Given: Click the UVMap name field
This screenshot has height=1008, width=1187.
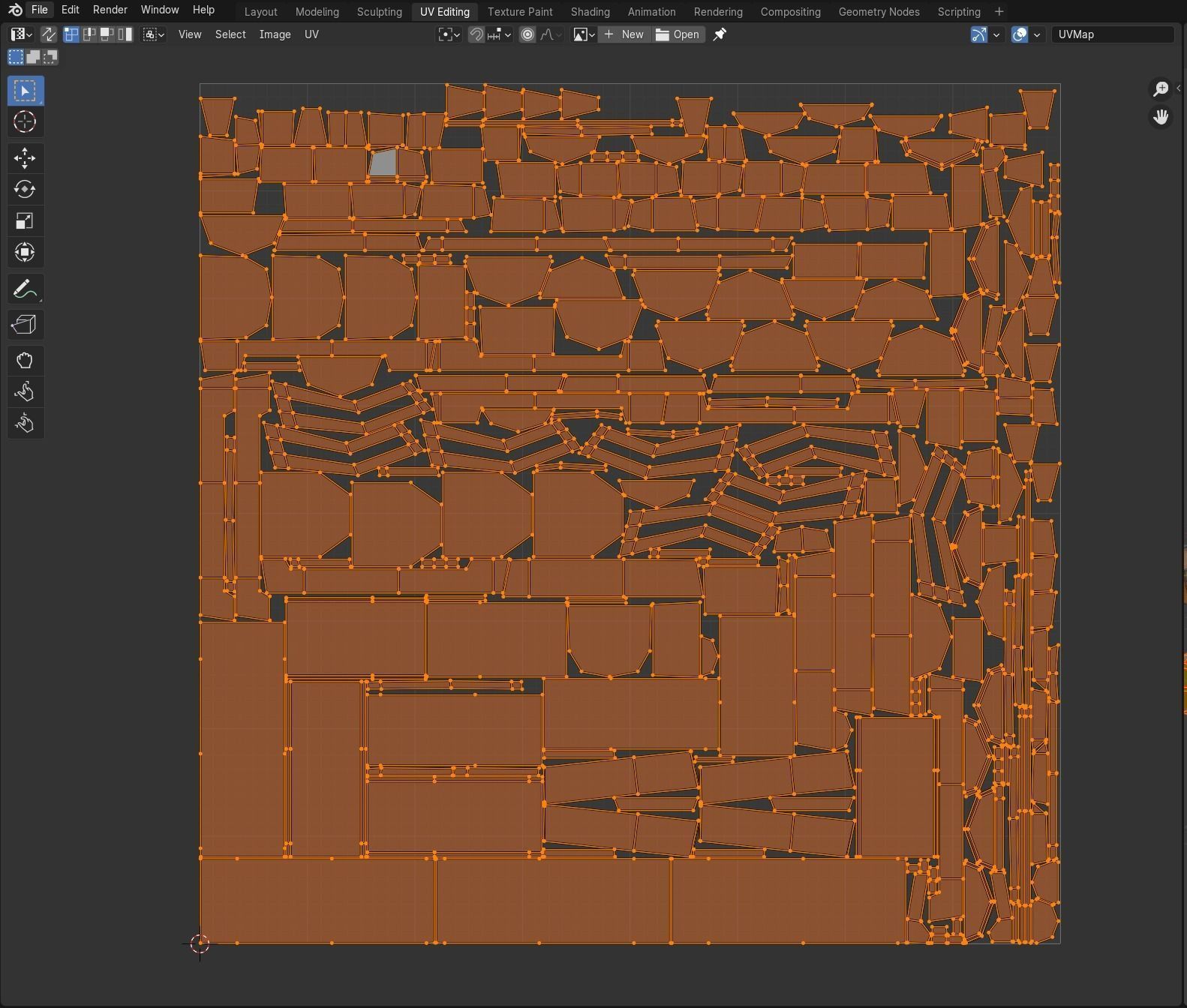Looking at the screenshot, I should point(1112,34).
